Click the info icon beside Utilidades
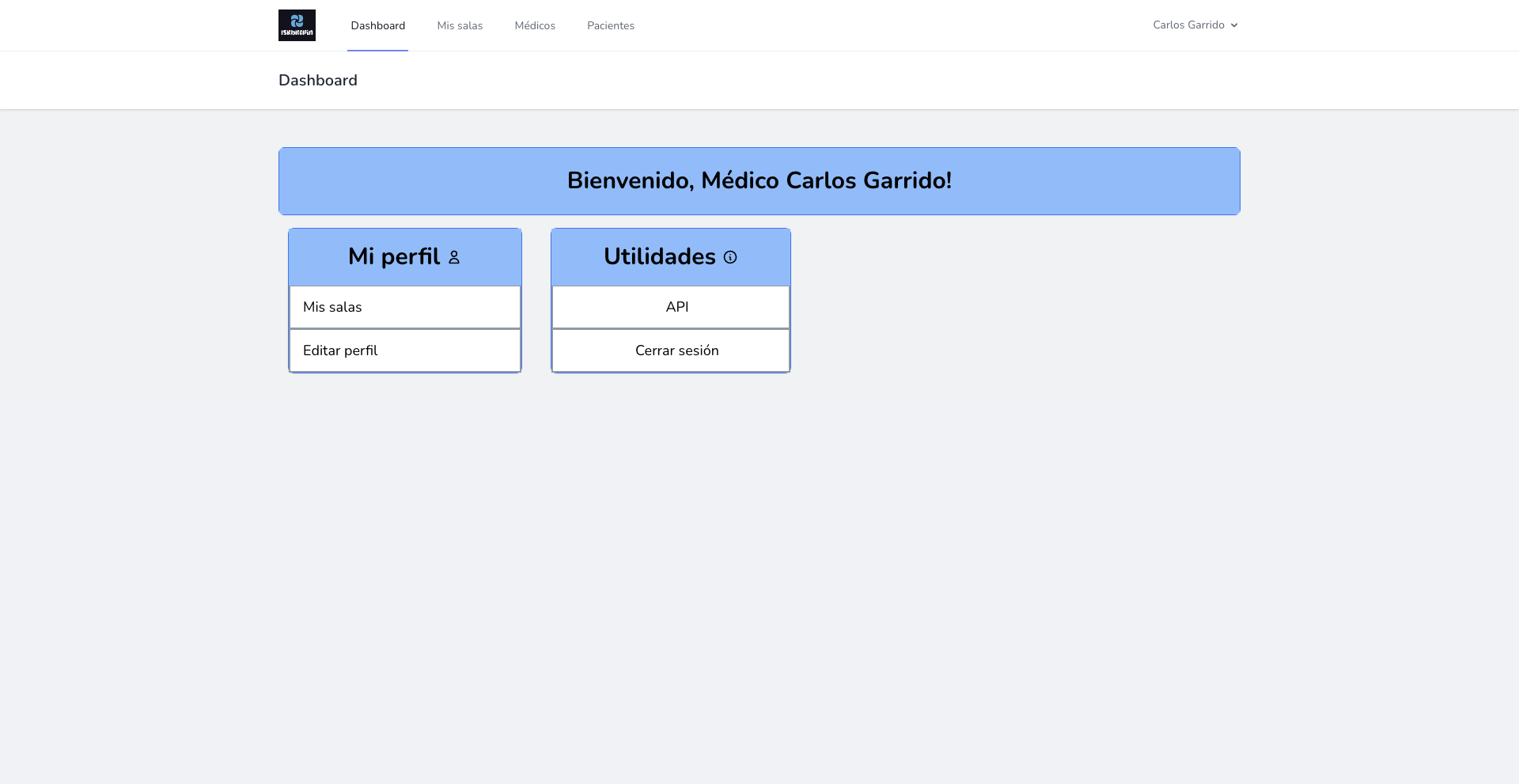The height and width of the screenshot is (784, 1519). pos(730,257)
